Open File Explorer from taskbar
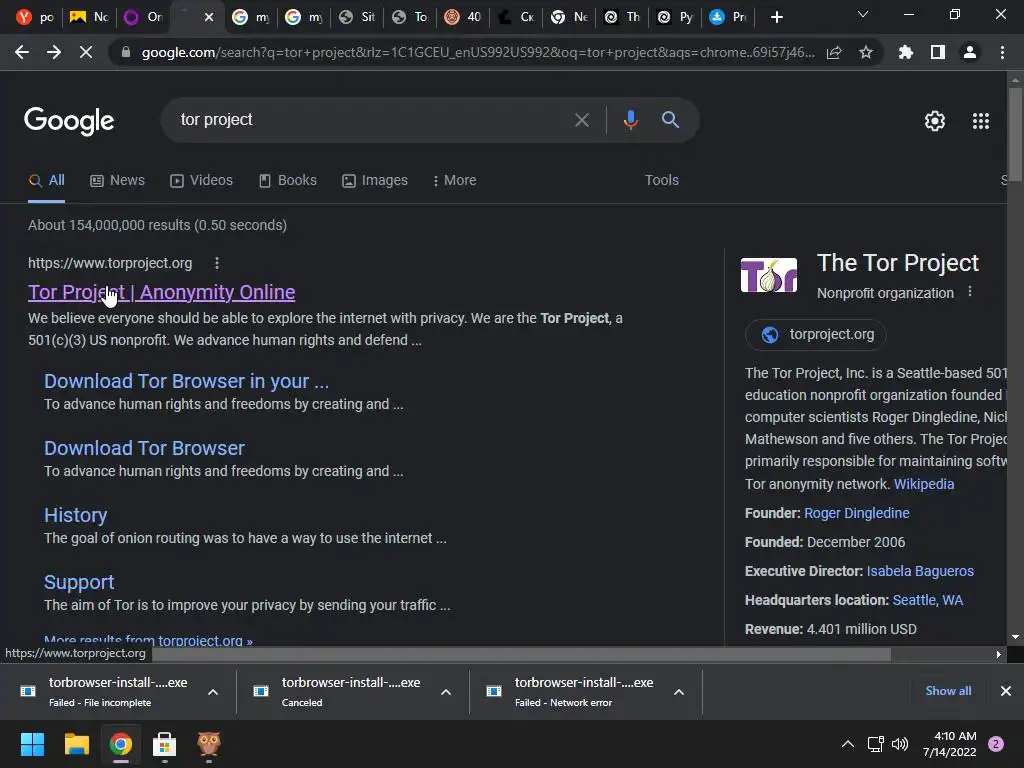The width and height of the screenshot is (1024, 768). click(76, 744)
